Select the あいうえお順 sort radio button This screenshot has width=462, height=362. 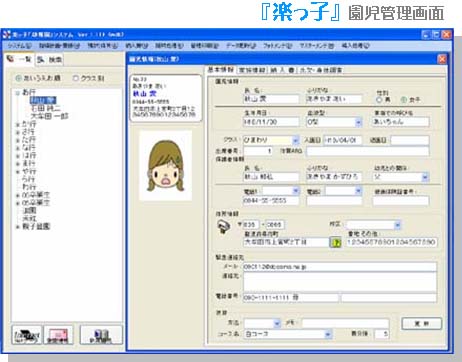(x=18, y=78)
